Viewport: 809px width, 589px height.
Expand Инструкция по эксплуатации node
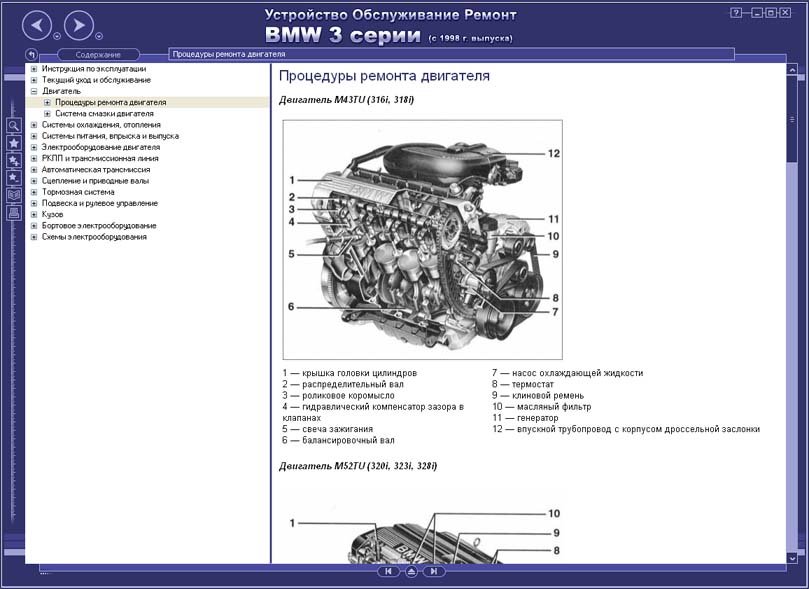34,69
